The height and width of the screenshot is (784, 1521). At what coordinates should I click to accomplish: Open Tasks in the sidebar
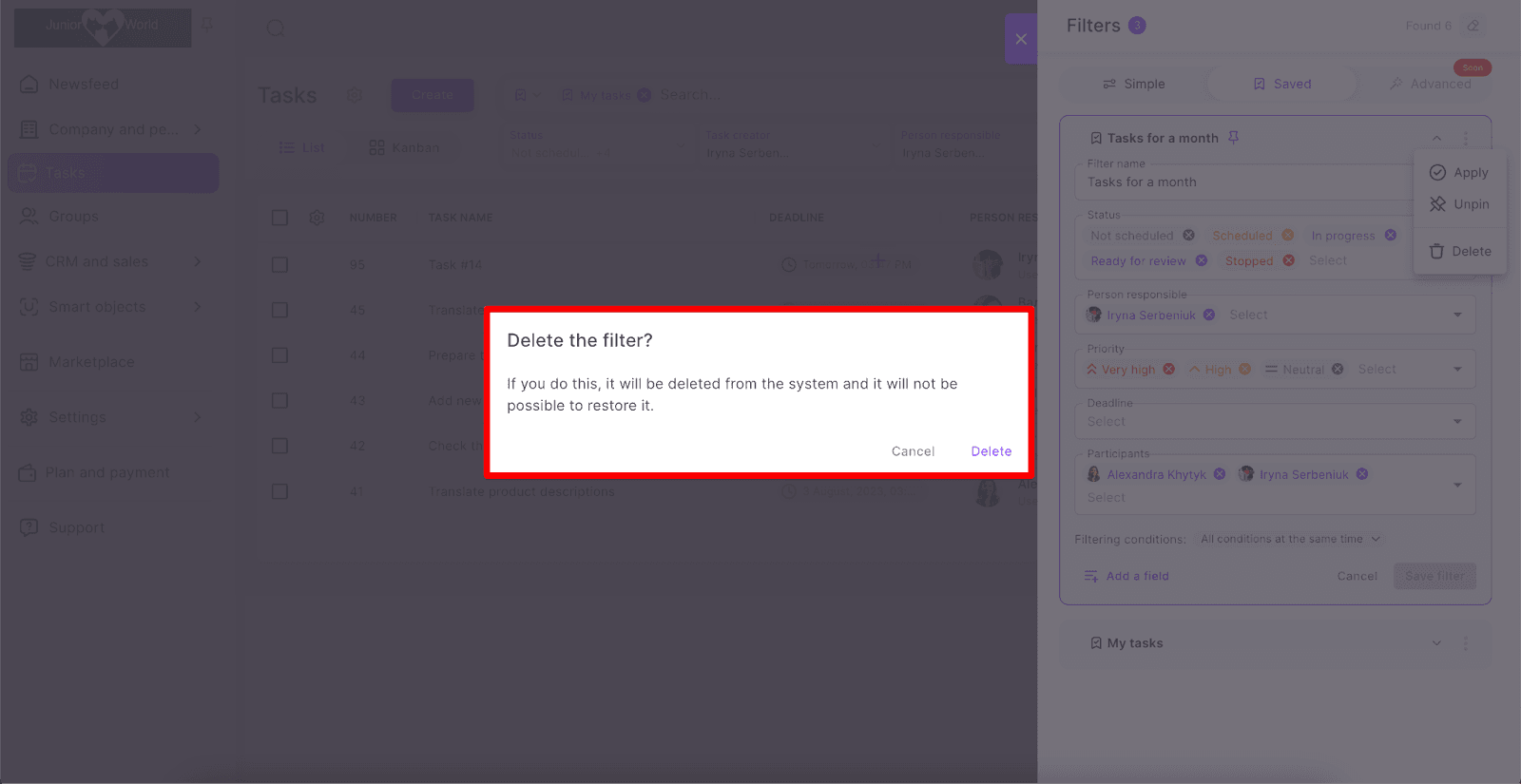[113, 173]
